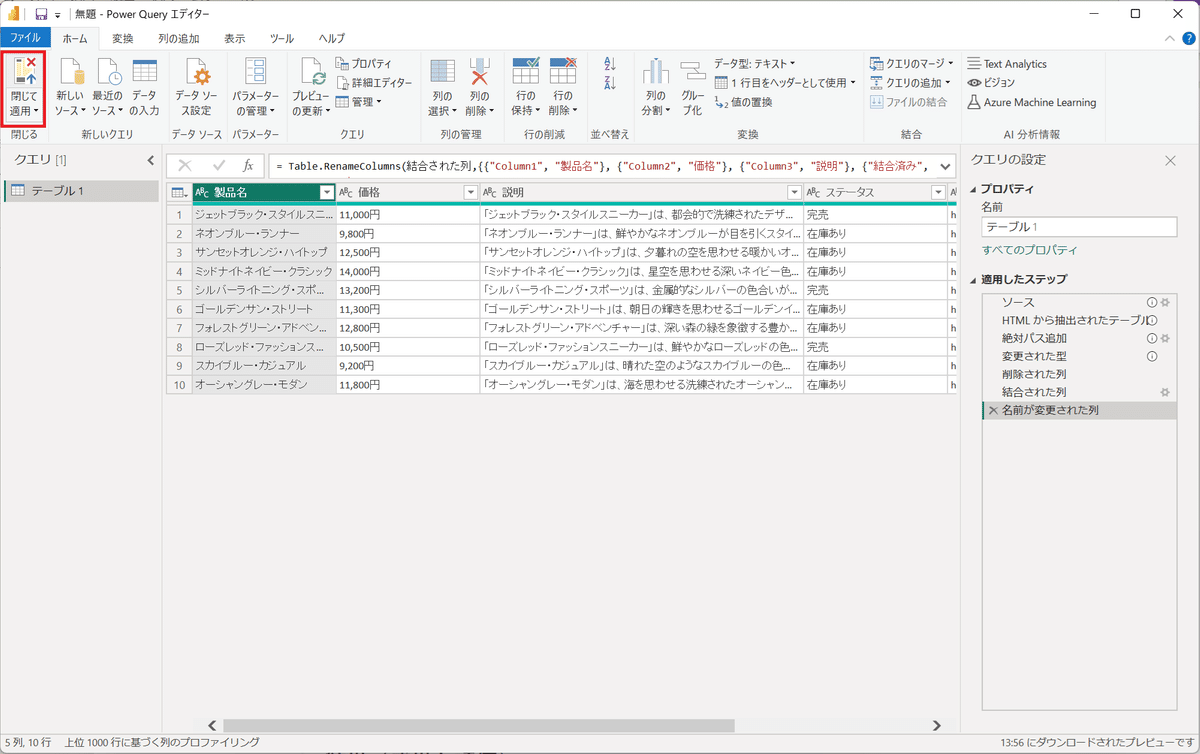Open filter dropdown for 価格 column
Viewport: 1200px width, 754px height.
(471, 193)
